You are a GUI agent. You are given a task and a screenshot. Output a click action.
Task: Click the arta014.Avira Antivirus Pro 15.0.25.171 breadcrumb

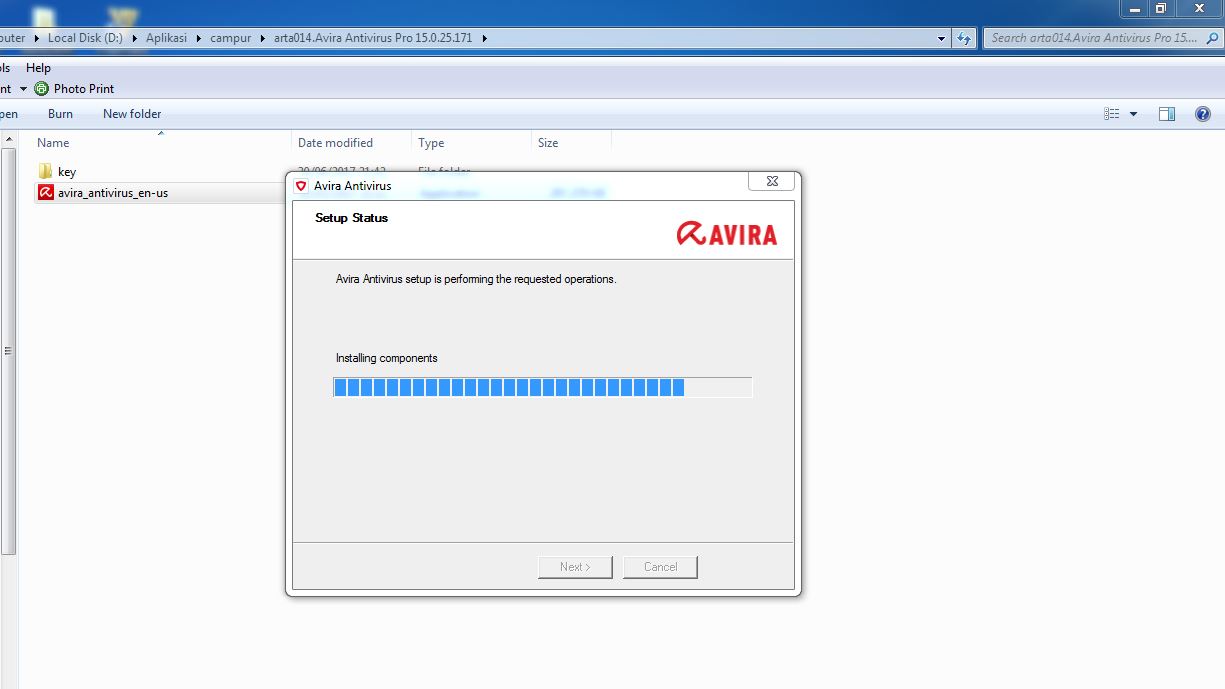point(373,38)
